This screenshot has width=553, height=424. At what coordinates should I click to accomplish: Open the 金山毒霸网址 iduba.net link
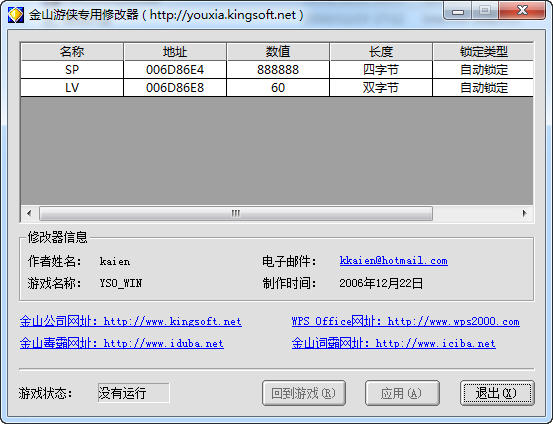pos(122,343)
